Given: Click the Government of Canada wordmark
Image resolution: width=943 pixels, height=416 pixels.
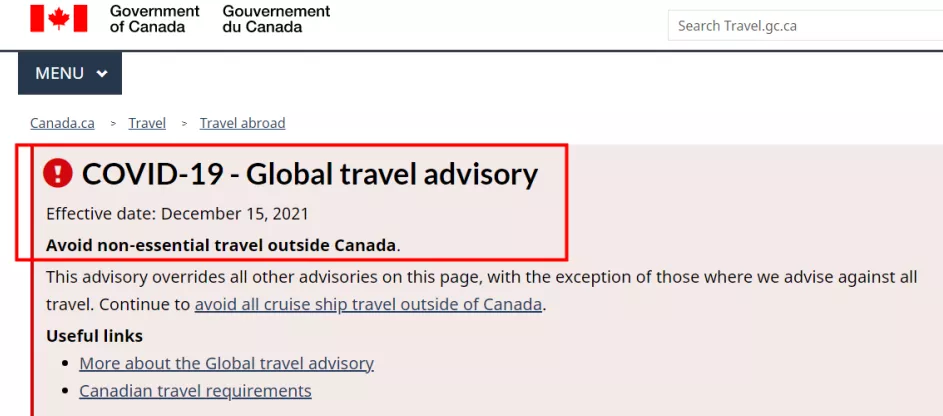Looking at the screenshot, I should 155,19.
